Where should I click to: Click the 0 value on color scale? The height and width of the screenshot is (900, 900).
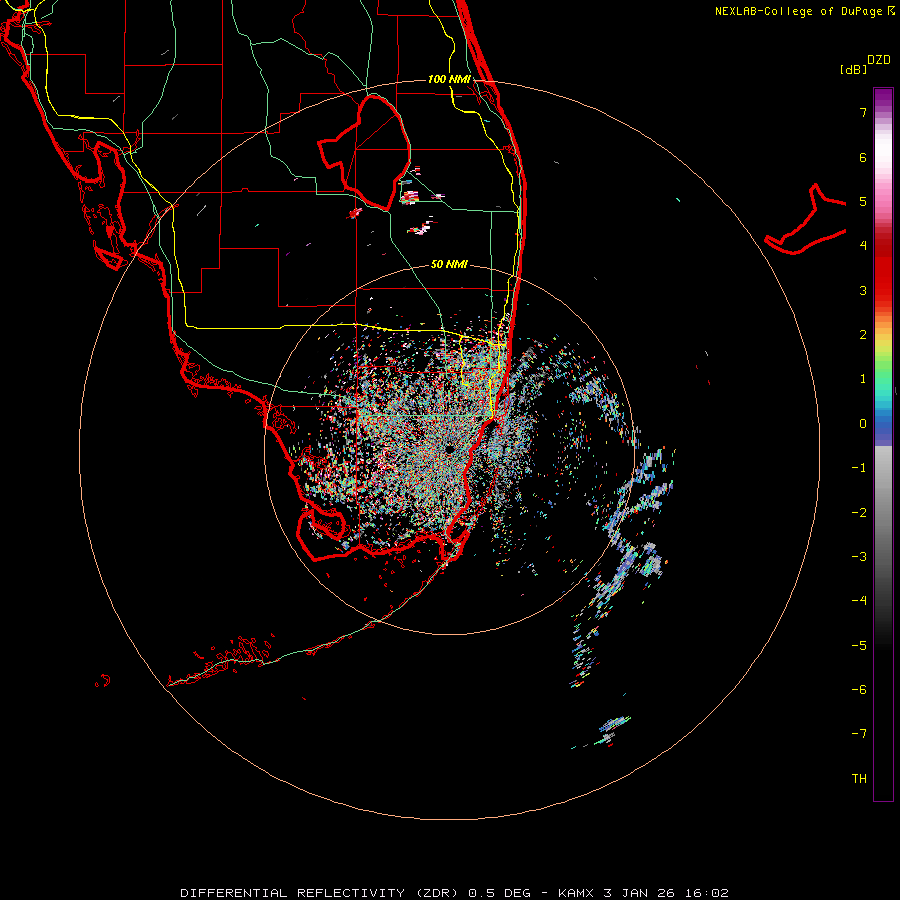[863, 424]
